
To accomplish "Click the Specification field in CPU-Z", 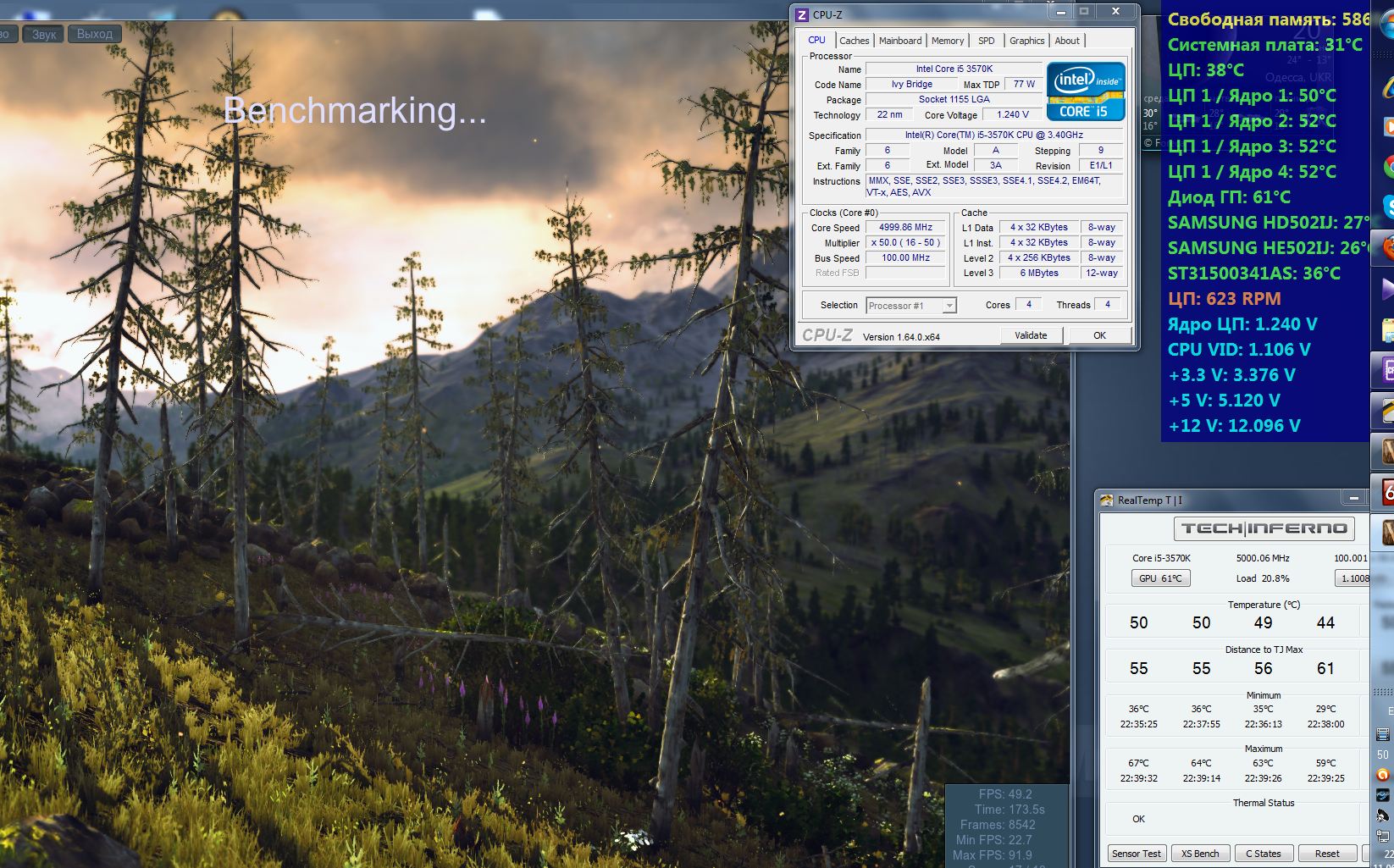I will coord(994,135).
